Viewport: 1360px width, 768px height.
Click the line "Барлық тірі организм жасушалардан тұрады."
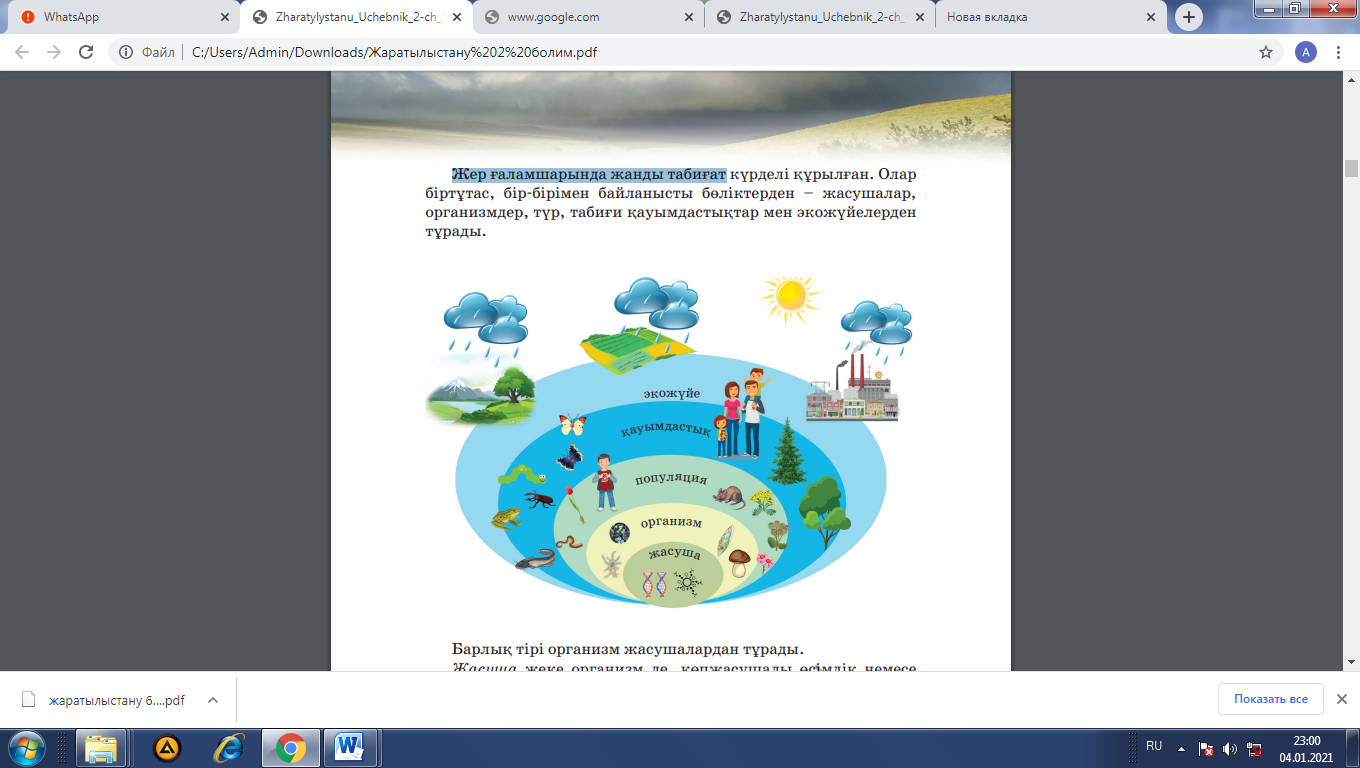628,648
